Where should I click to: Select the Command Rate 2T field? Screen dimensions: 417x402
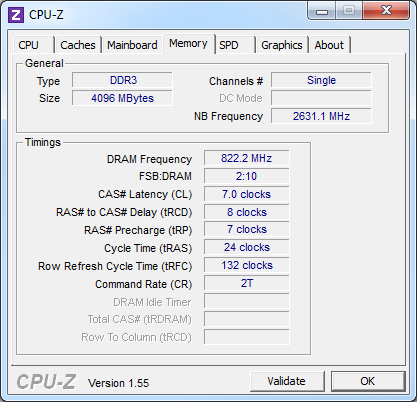pos(247,283)
